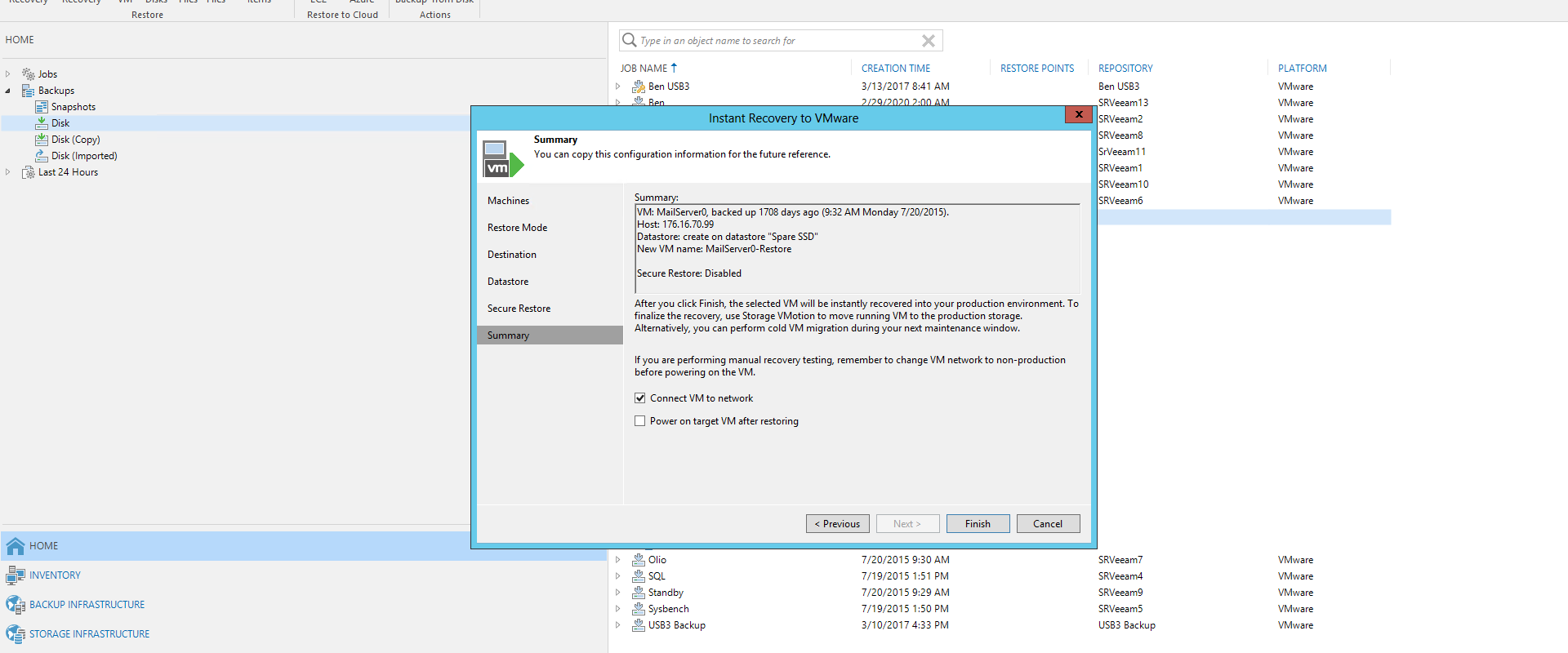This screenshot has height=653, width=1568.
Task: Click the Backups folder icon
Action: coord(29,91)
